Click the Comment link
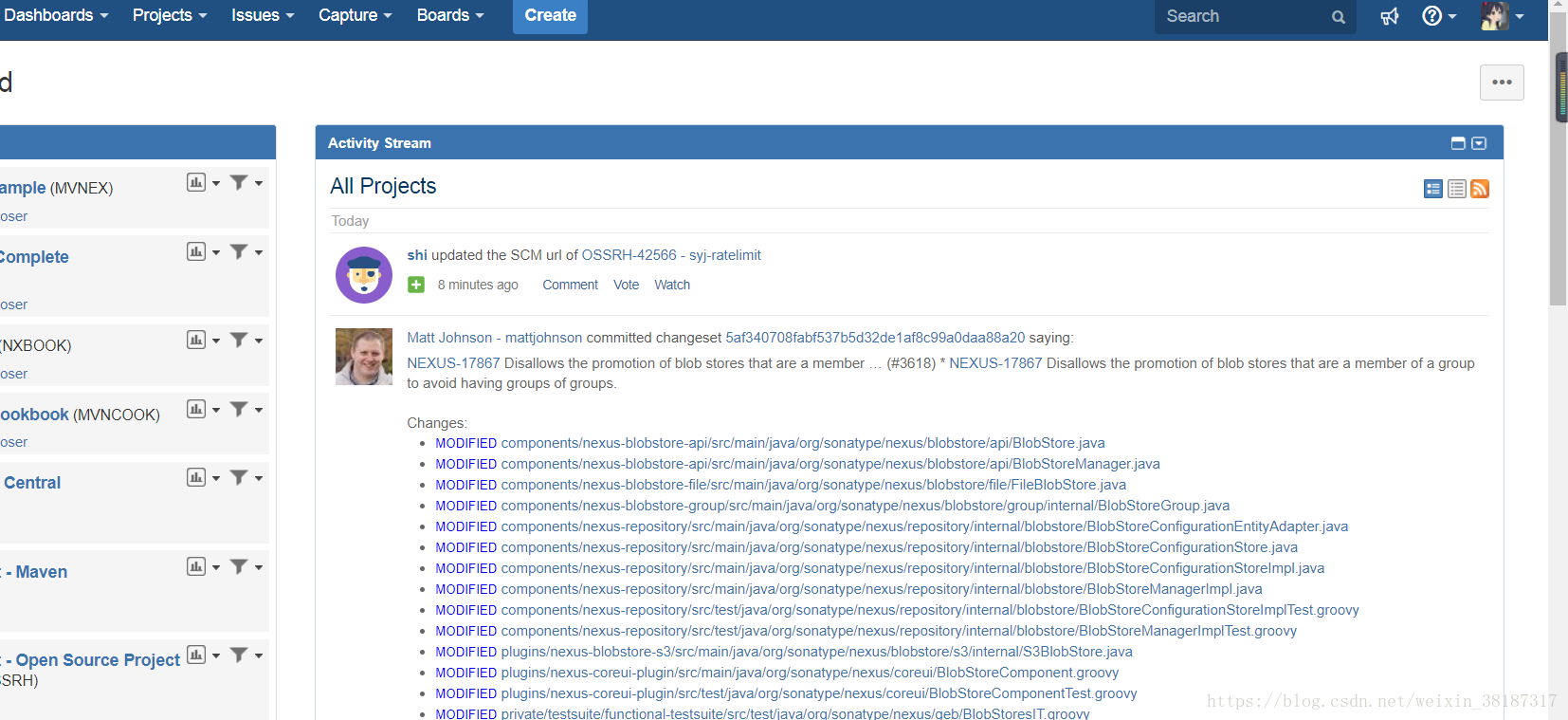The width and height of the screenshot is (1568, 720). click(570, 285)
